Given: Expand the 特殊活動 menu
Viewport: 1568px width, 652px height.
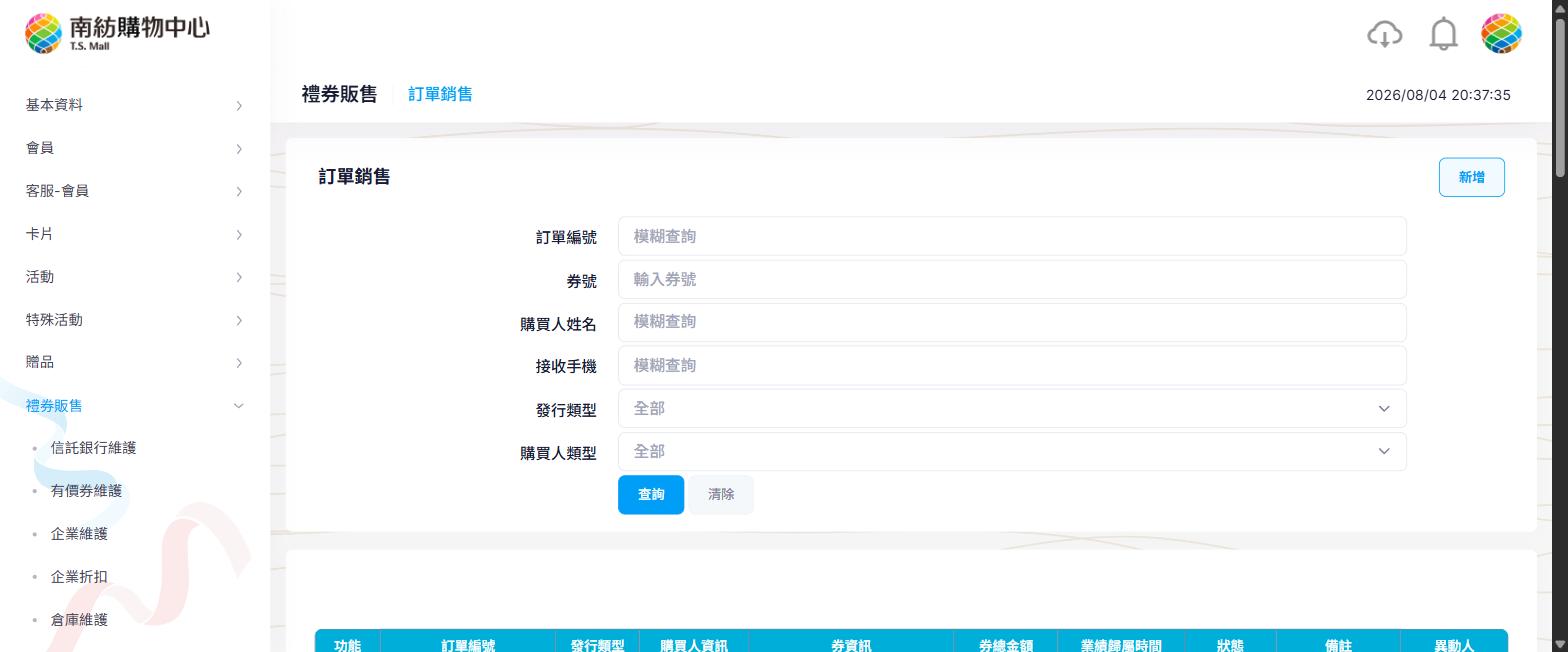Looking at the screenshot, I should pyautogui.click(x=135, y=320).
